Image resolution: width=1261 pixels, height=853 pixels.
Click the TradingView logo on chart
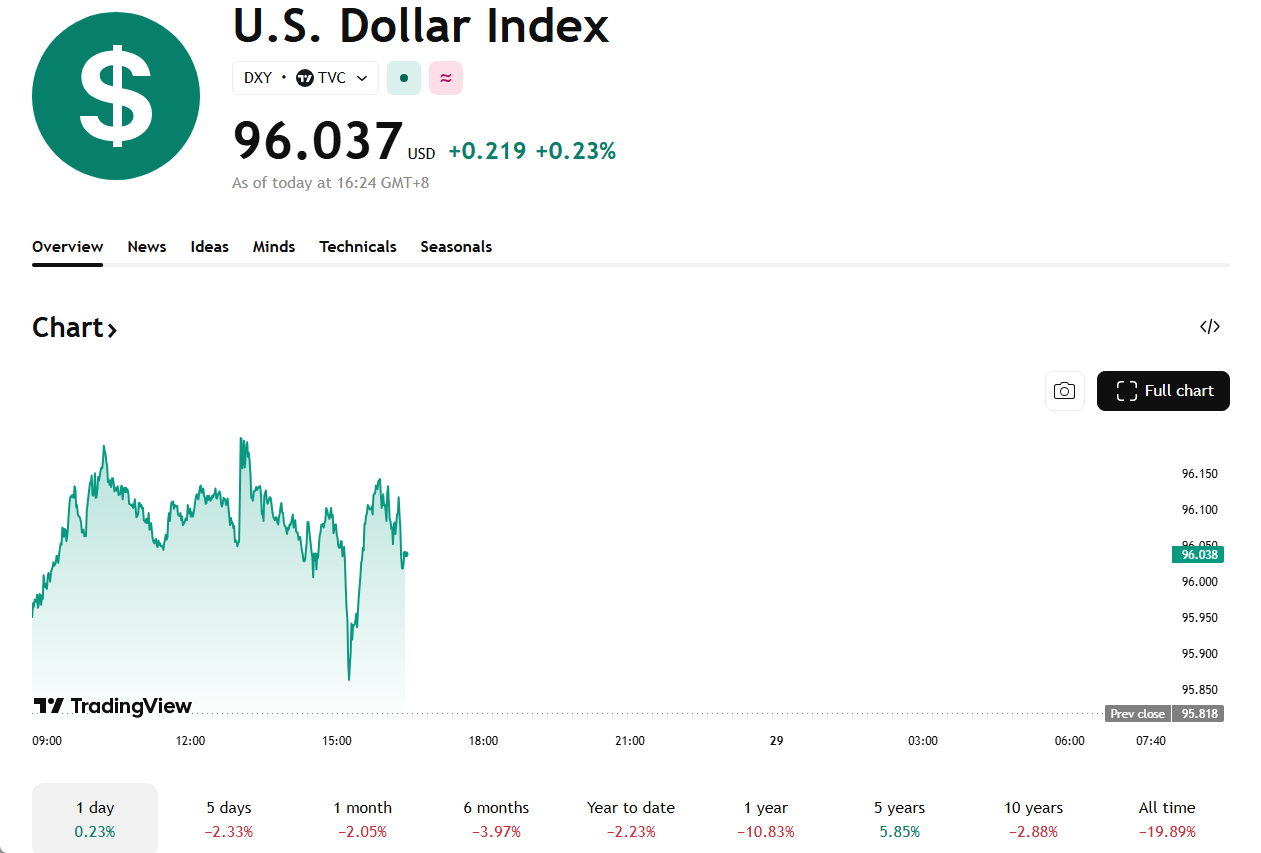pyautogui.click(x=112, y=706)
